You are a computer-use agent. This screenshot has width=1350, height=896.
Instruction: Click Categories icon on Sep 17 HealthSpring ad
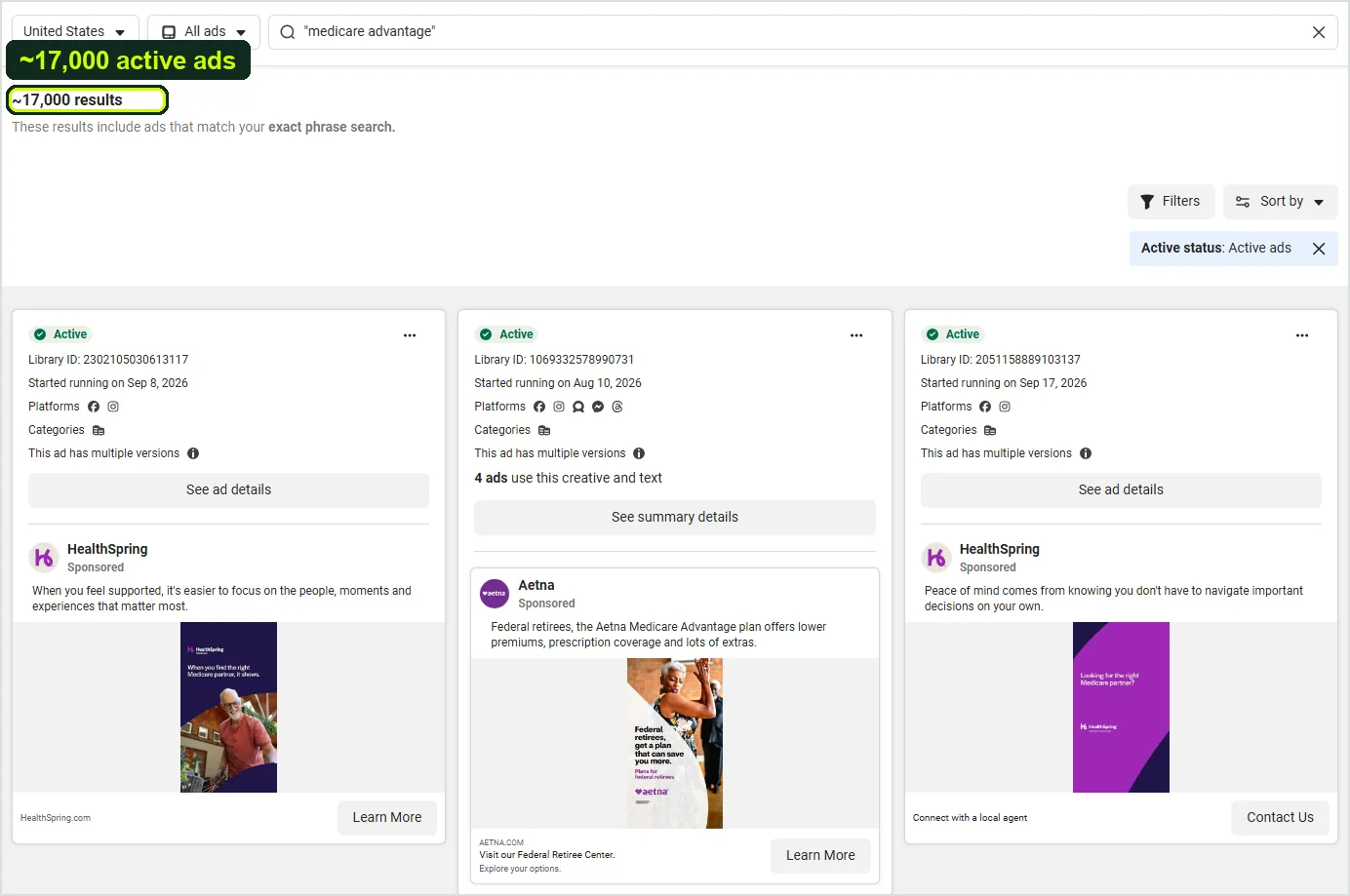coord(990,430)
